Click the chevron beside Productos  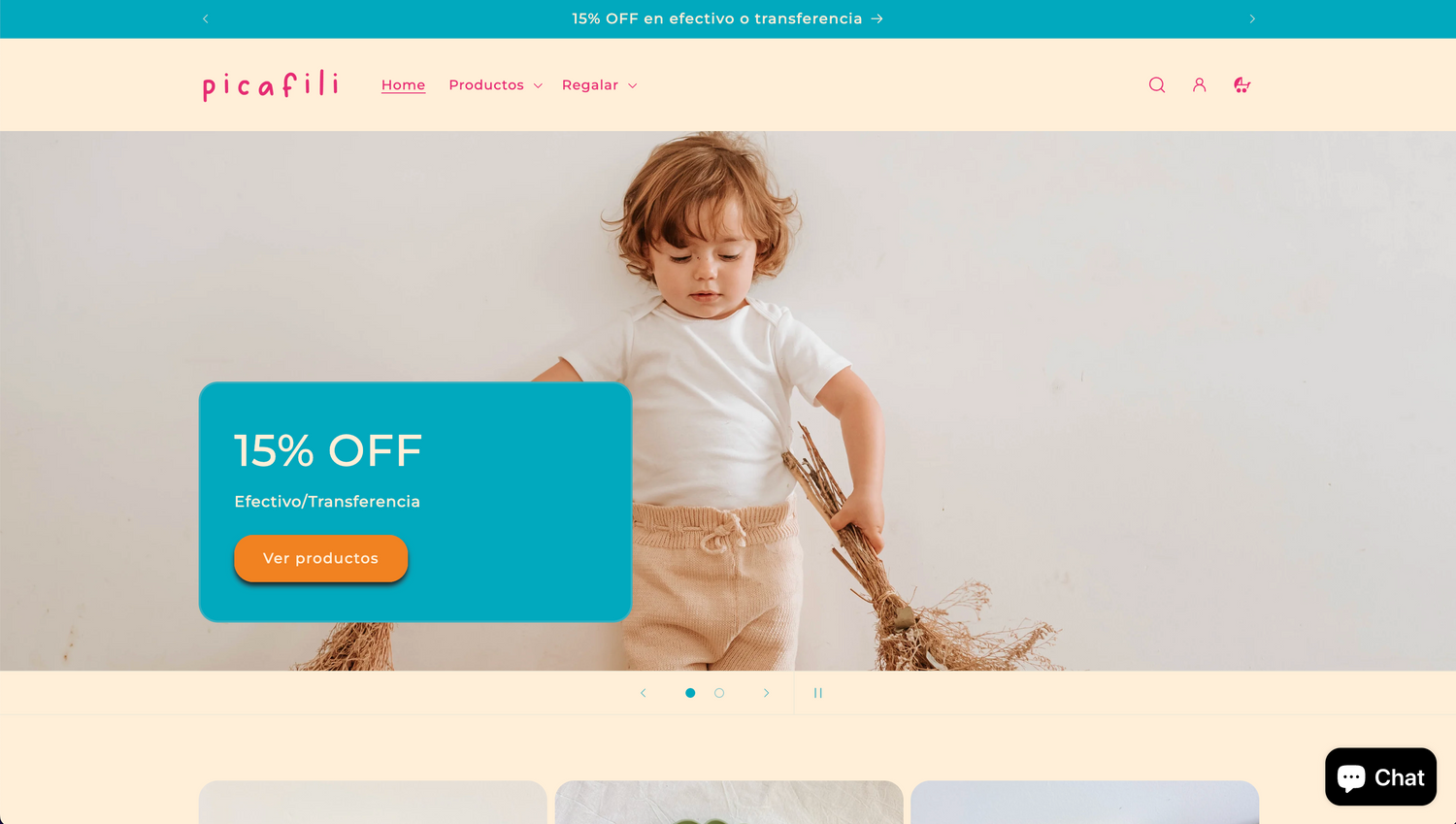point(538,86)
